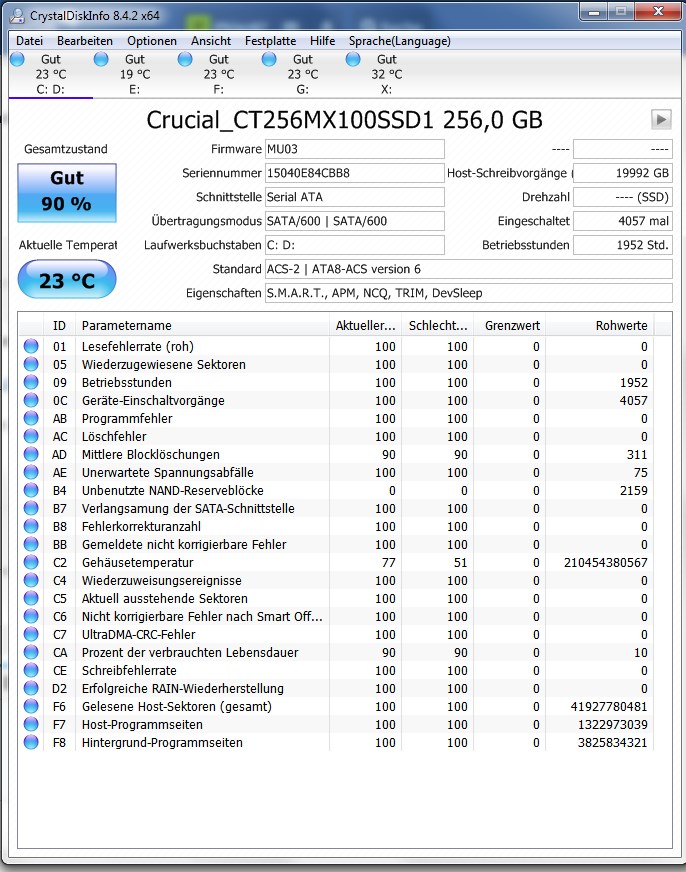Click the blue health icon for drive C: D:
Viewport: 686px width, 872px height.
(16, 60)
